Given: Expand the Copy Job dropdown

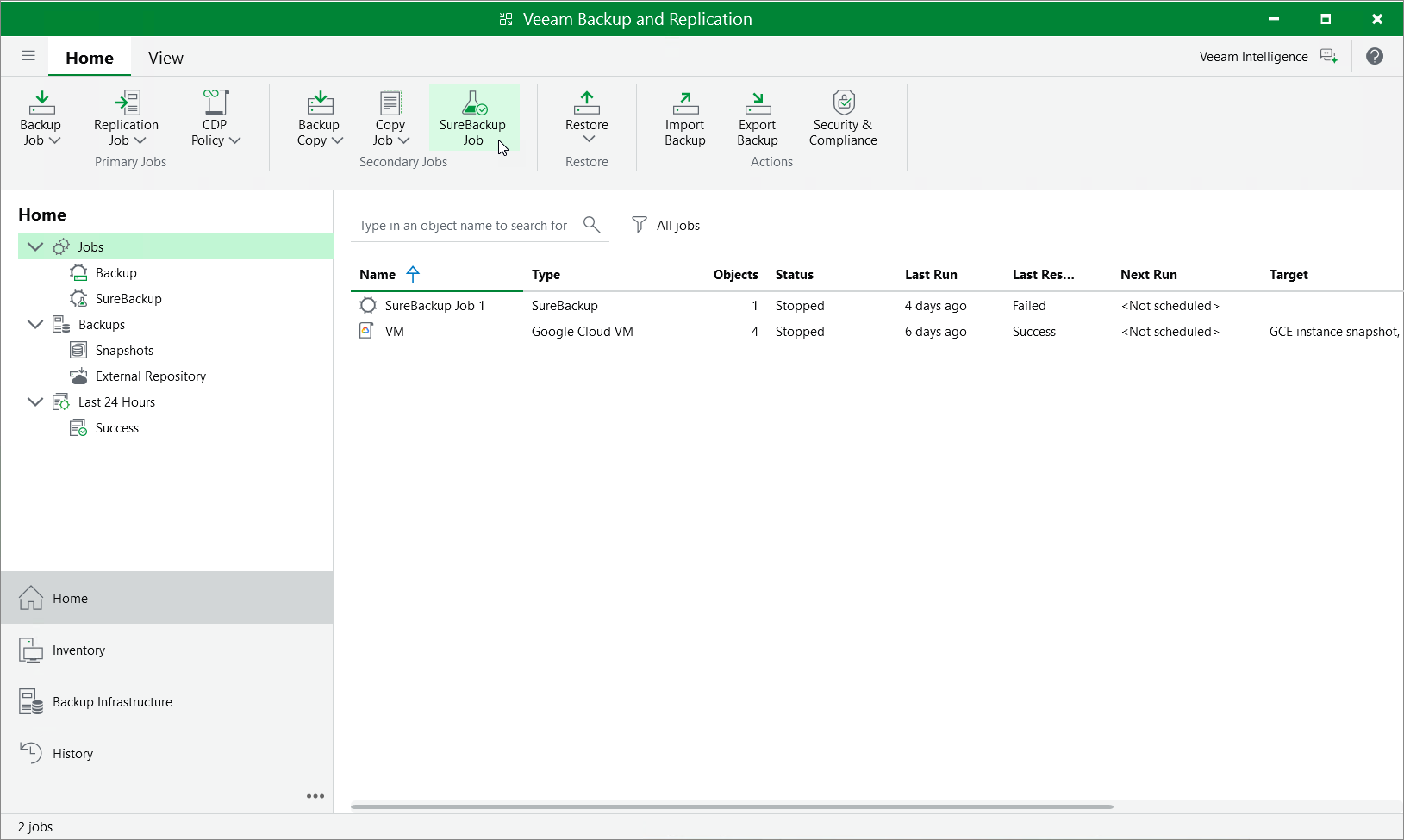Looking at the screenshot, I should click(x=405, y=141).
